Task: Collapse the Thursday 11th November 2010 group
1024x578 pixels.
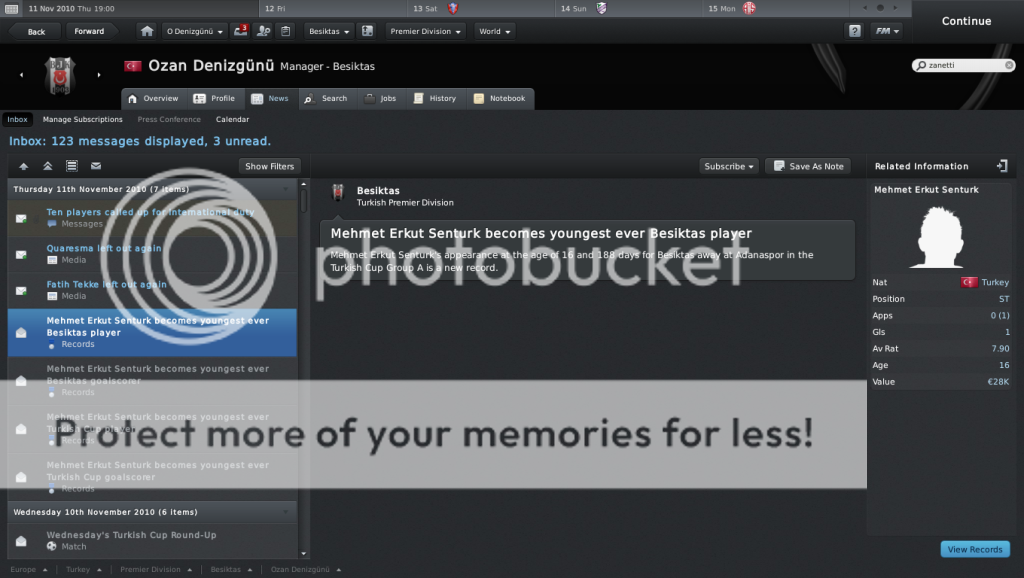Action: [x=285, y=189]
